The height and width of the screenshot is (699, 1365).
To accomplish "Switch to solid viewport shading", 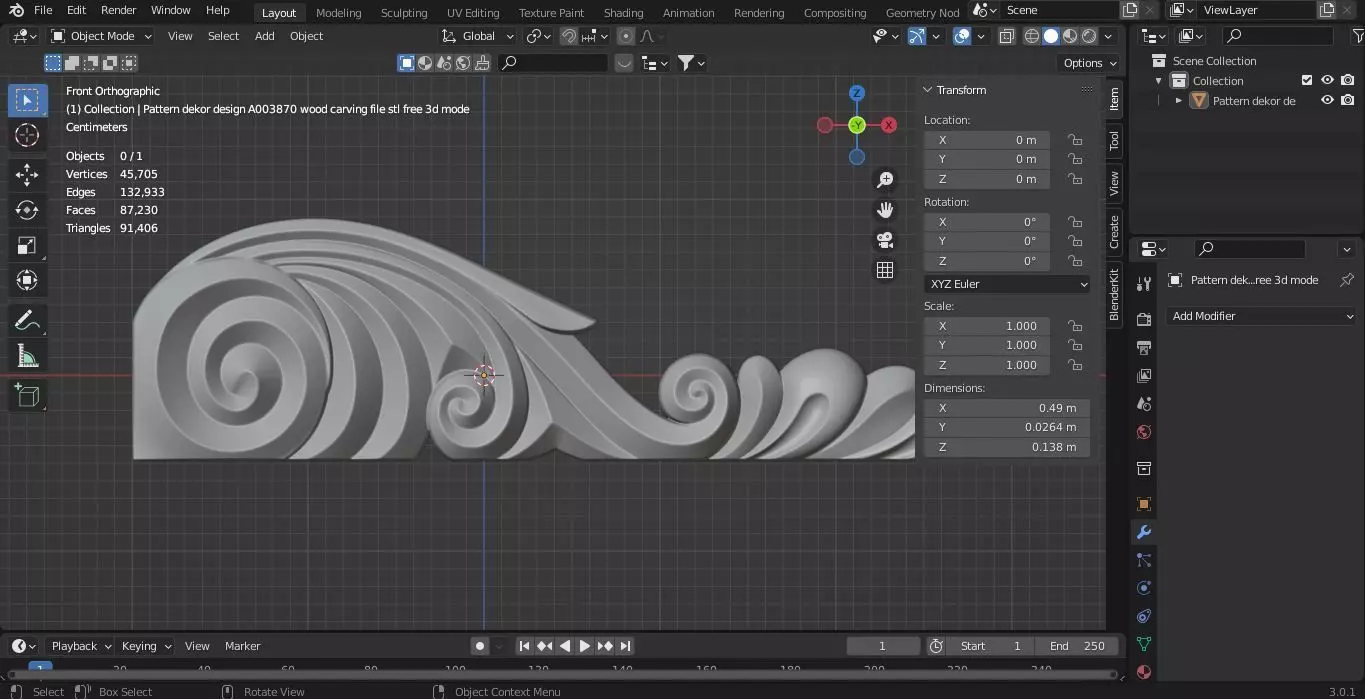I will point(1051,36).
